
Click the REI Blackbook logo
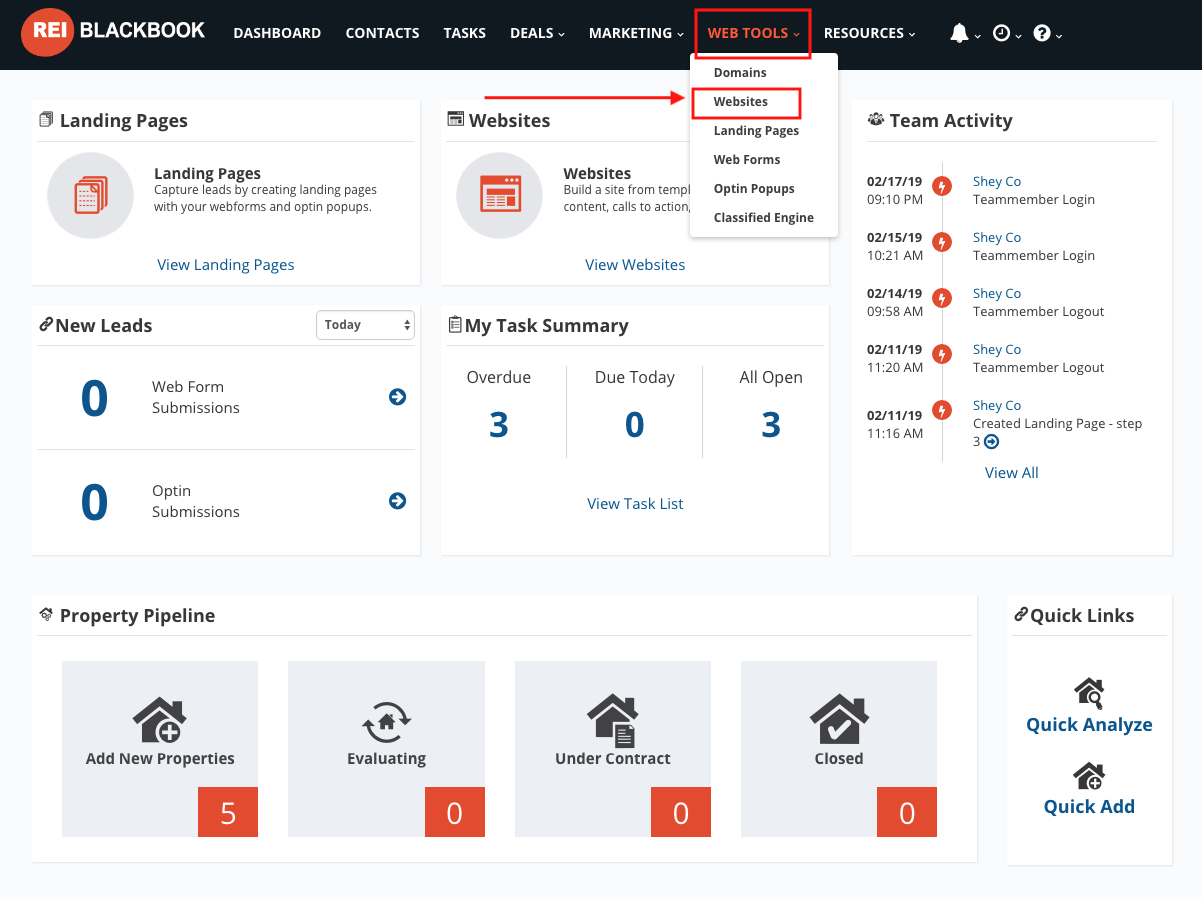(113, 32)
